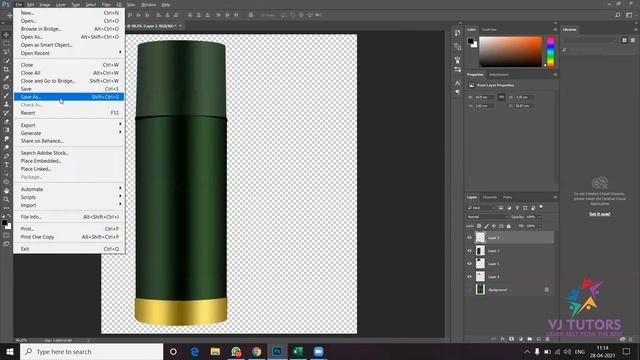Choose Exit from the File menu
The height and width of the screenshot is (360, 640).
pyautogui.click(x=69, y=249)
